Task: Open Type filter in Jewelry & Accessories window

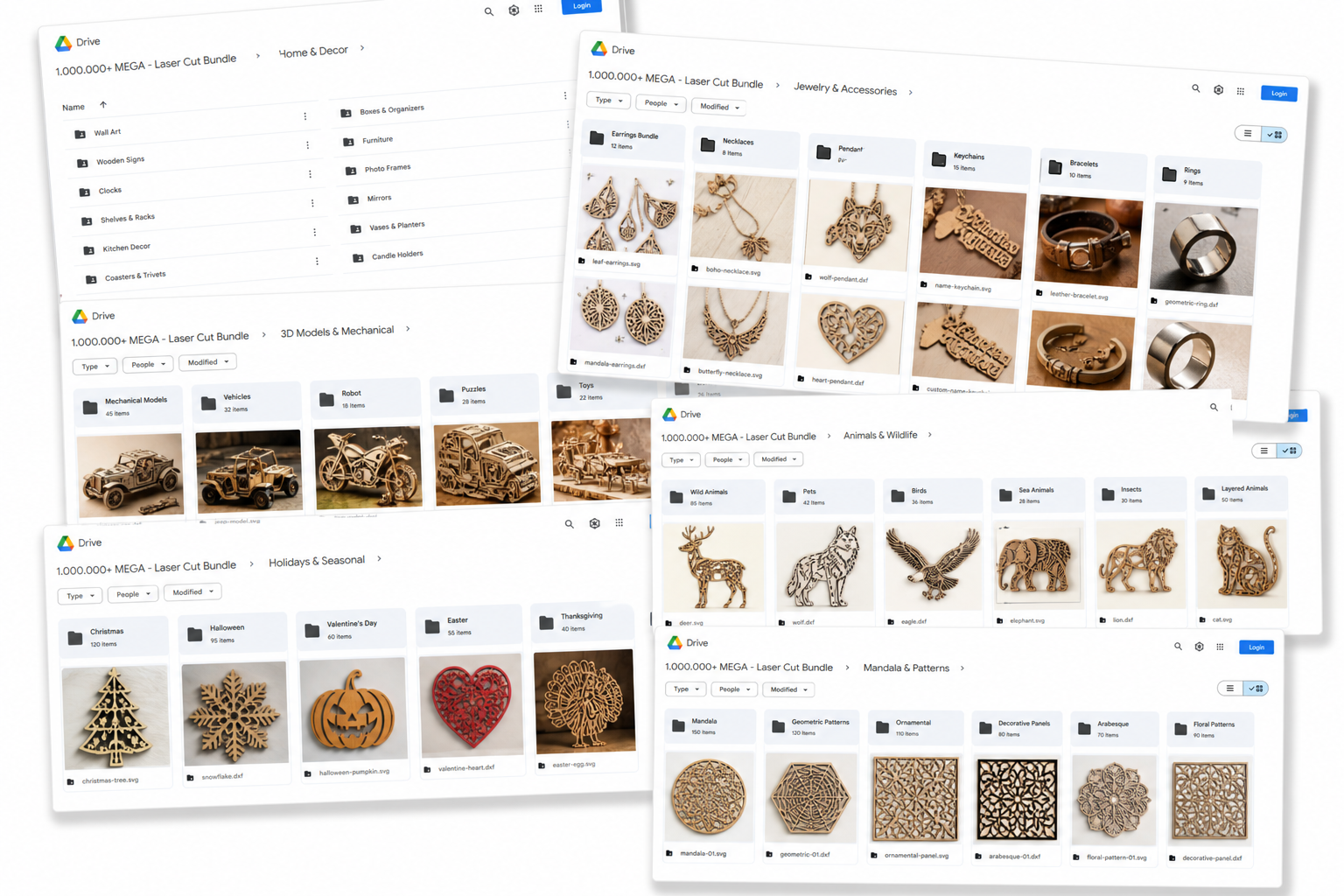Action: [x=609, y=101]
